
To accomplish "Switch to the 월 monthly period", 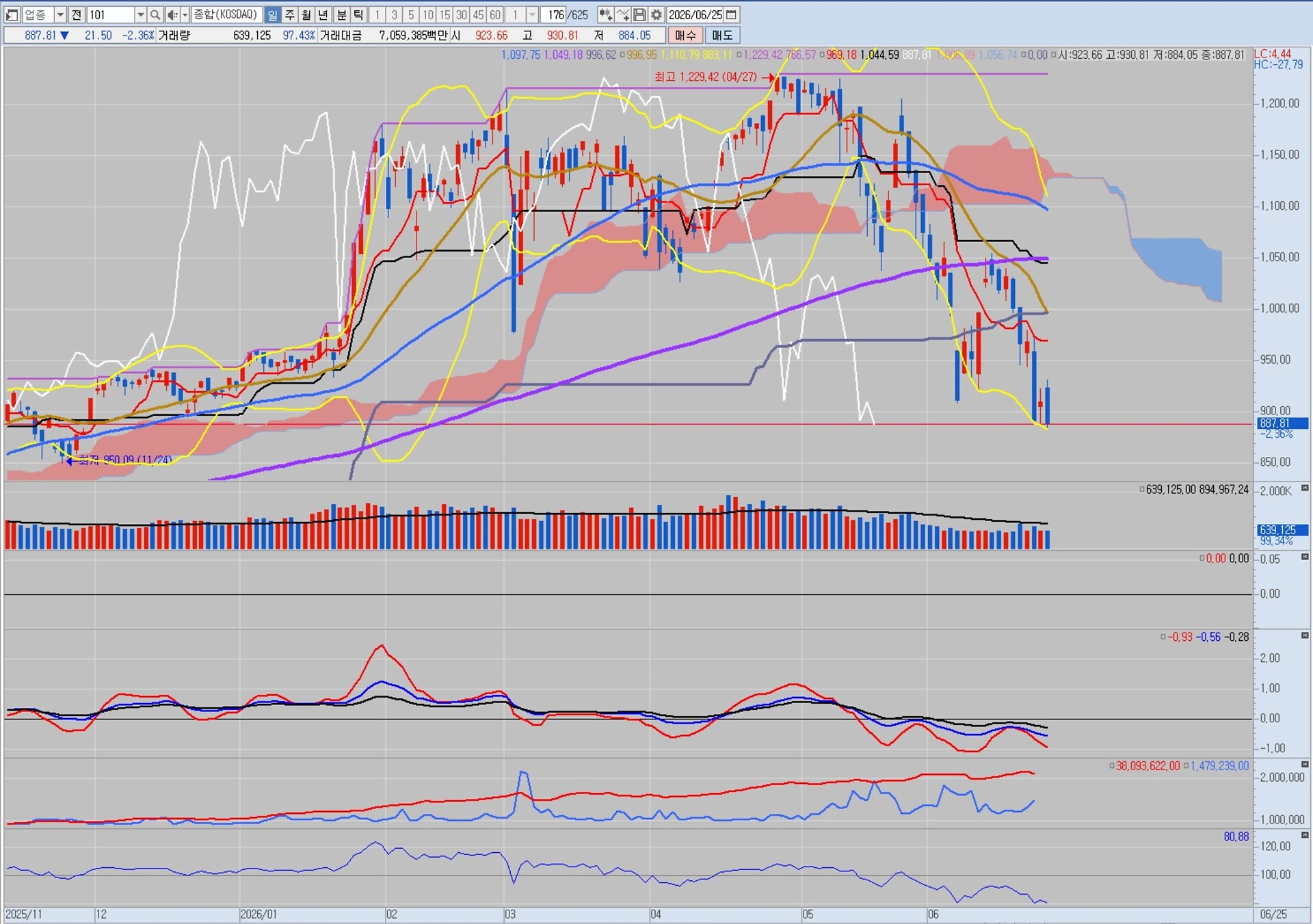I will [x=306, y=14].
